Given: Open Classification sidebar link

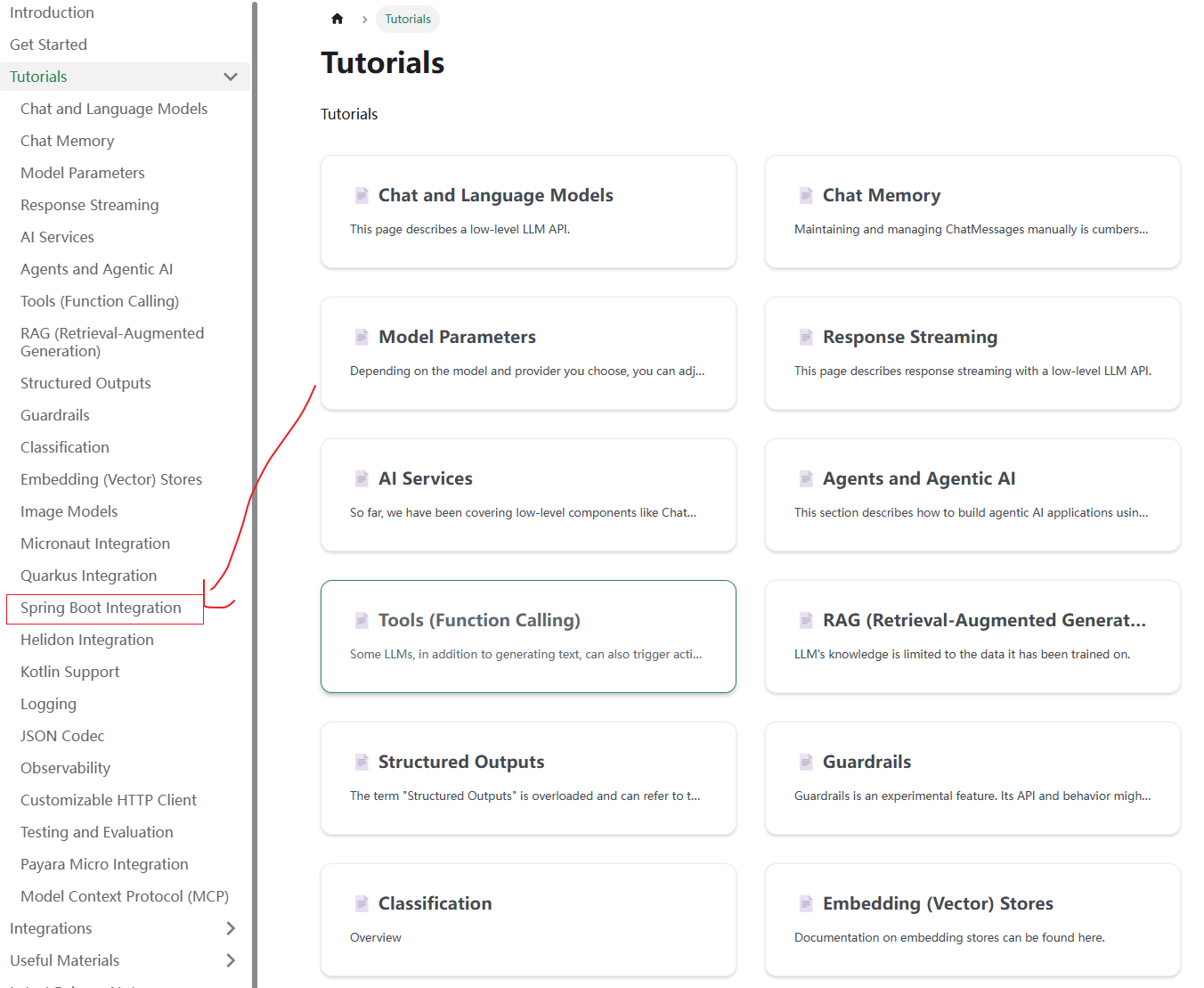Looking at the screenshot, I should pos(65,447).
